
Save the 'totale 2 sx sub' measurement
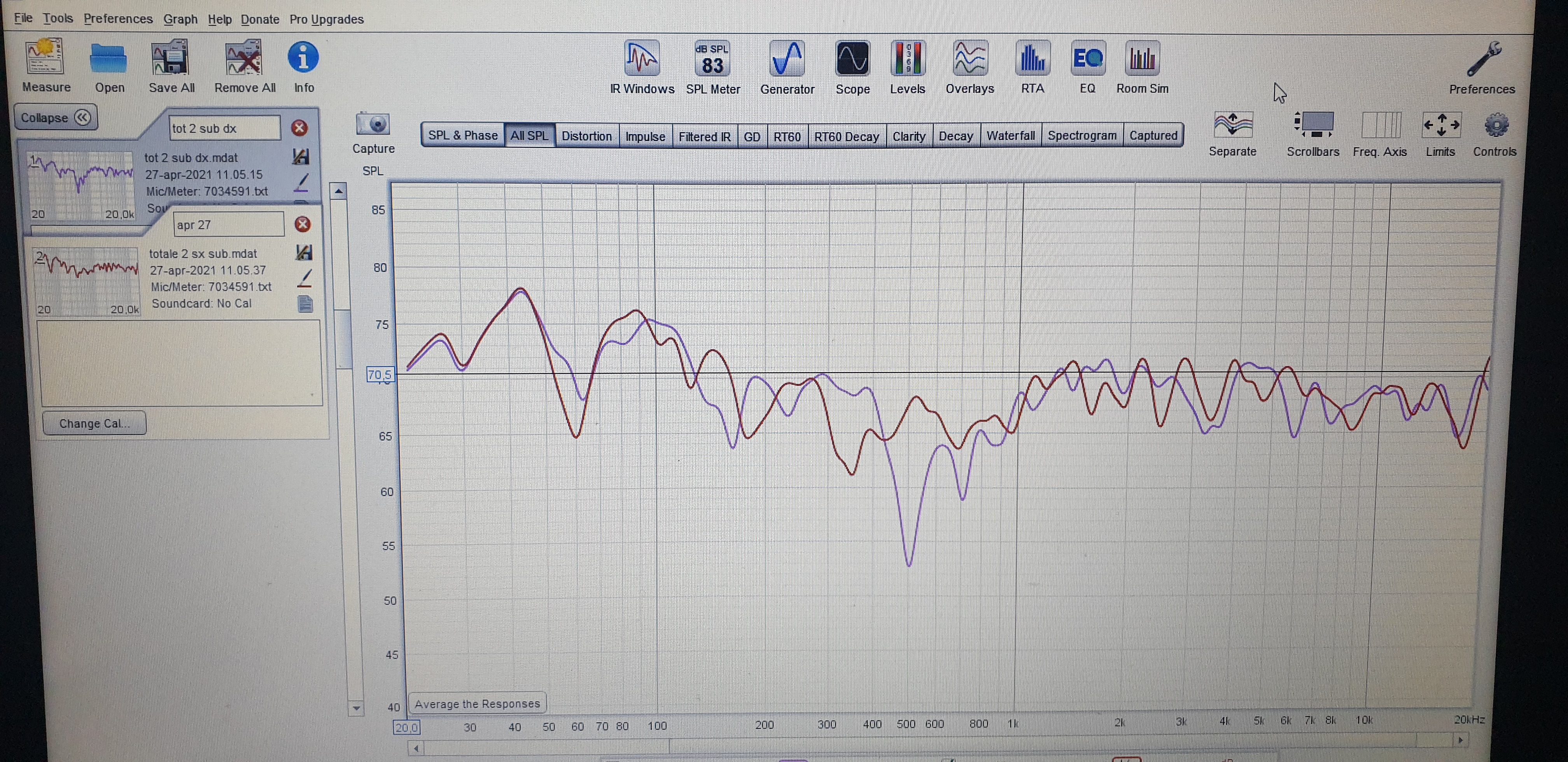(304, 252)
